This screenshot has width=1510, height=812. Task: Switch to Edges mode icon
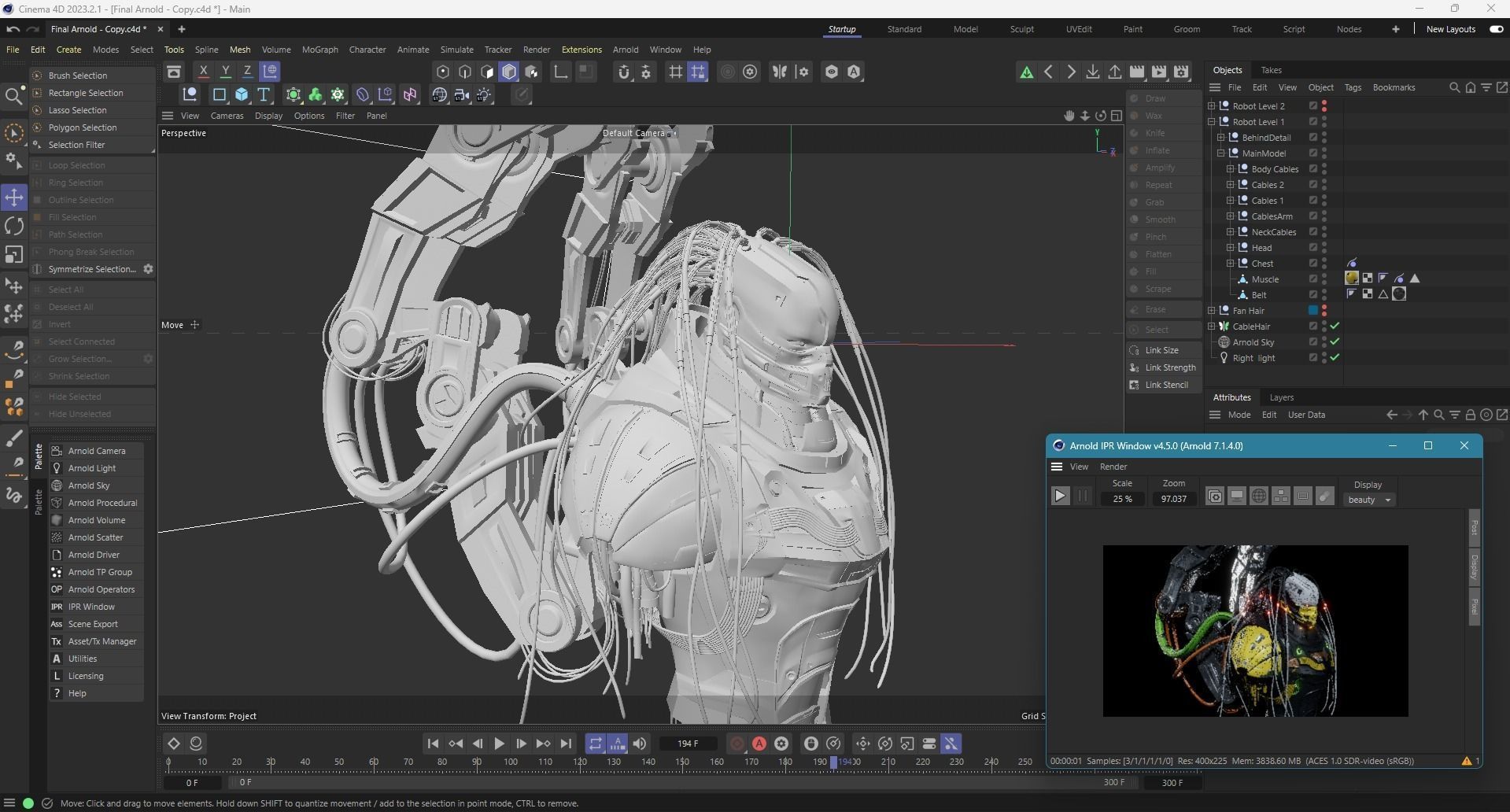(465, 72)
